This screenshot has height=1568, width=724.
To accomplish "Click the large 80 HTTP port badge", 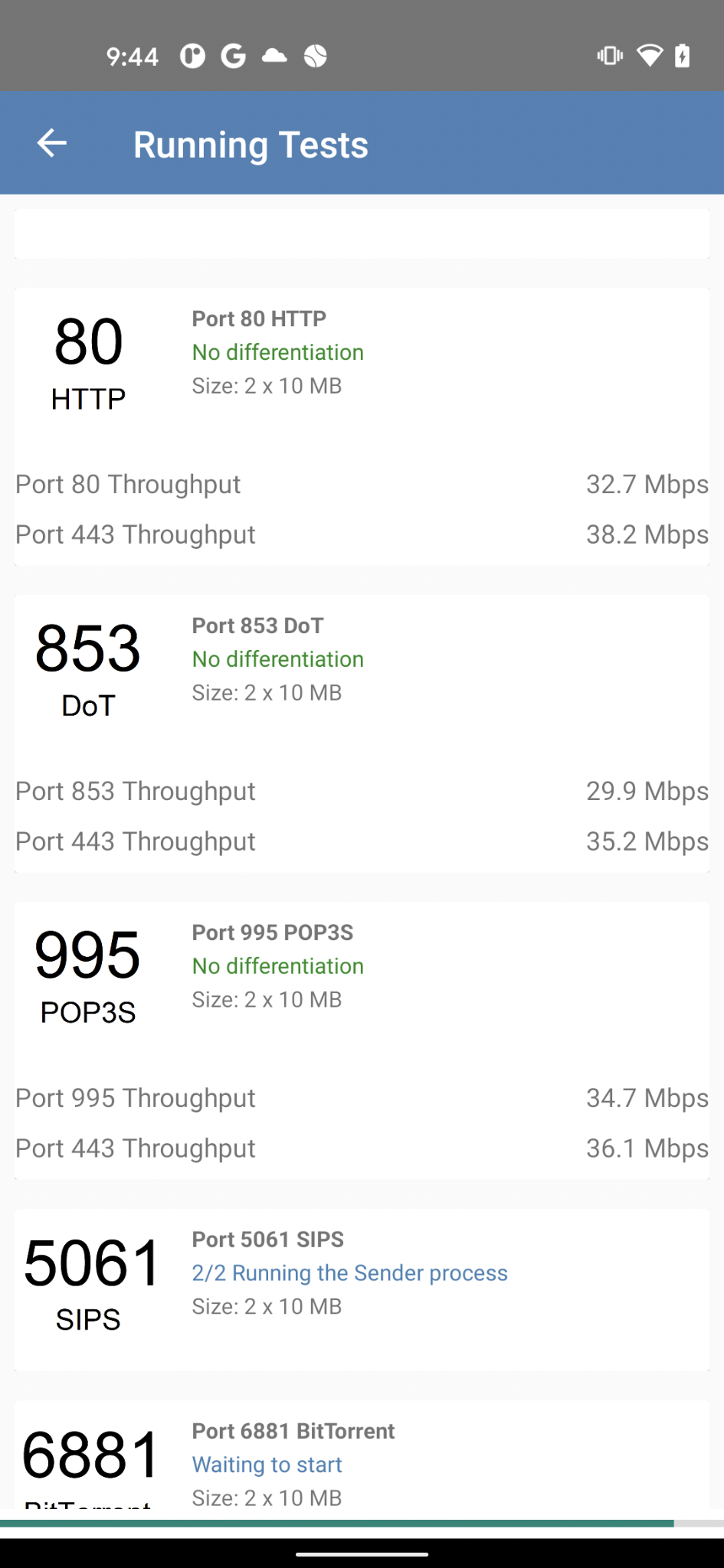I will (88, 362).
